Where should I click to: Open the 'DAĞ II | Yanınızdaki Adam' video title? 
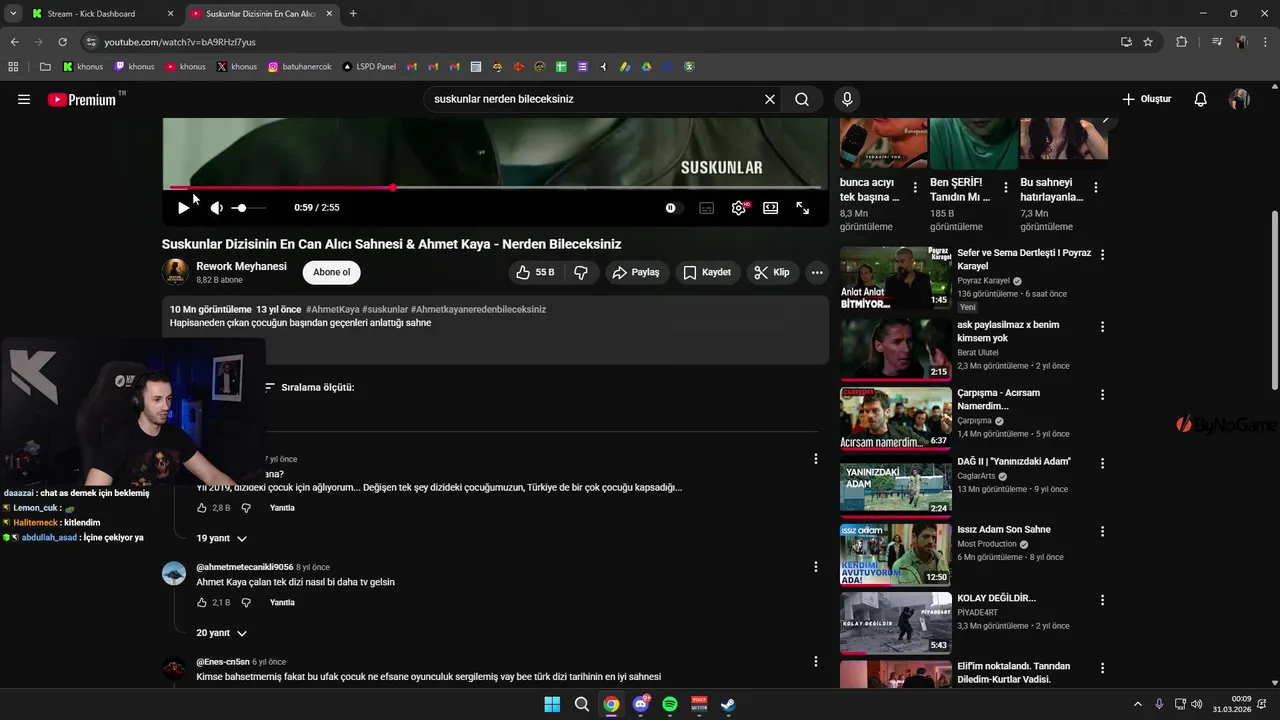(1014, 462)
